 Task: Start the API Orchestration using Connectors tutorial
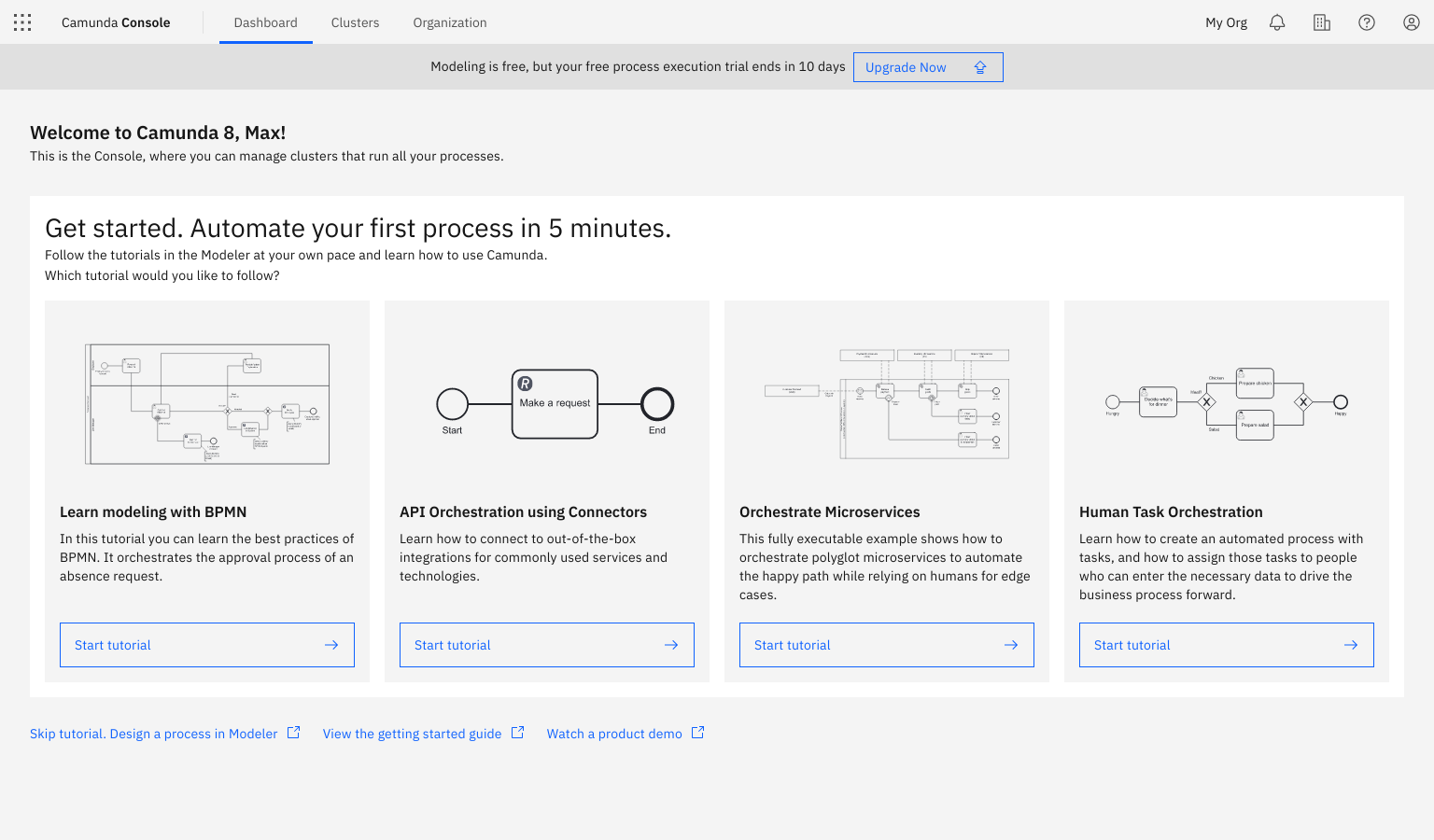pos(546,645)
